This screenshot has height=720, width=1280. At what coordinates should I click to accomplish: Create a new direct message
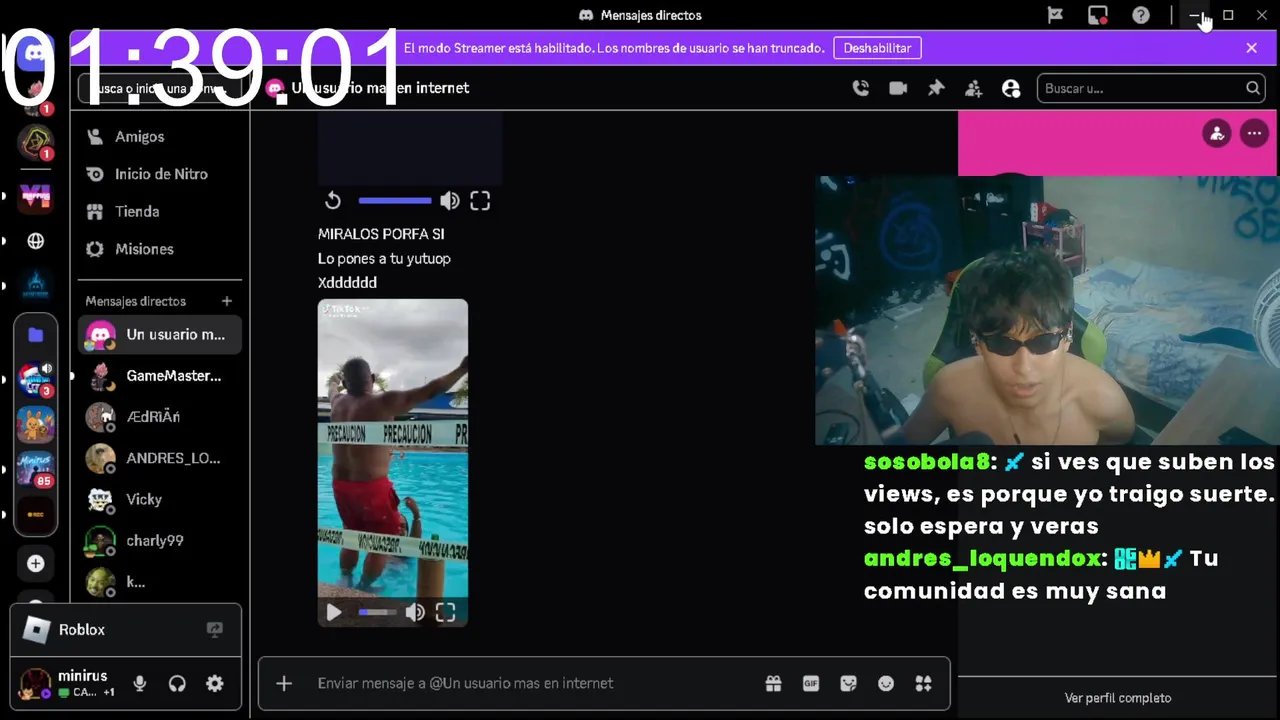[227, 301]
